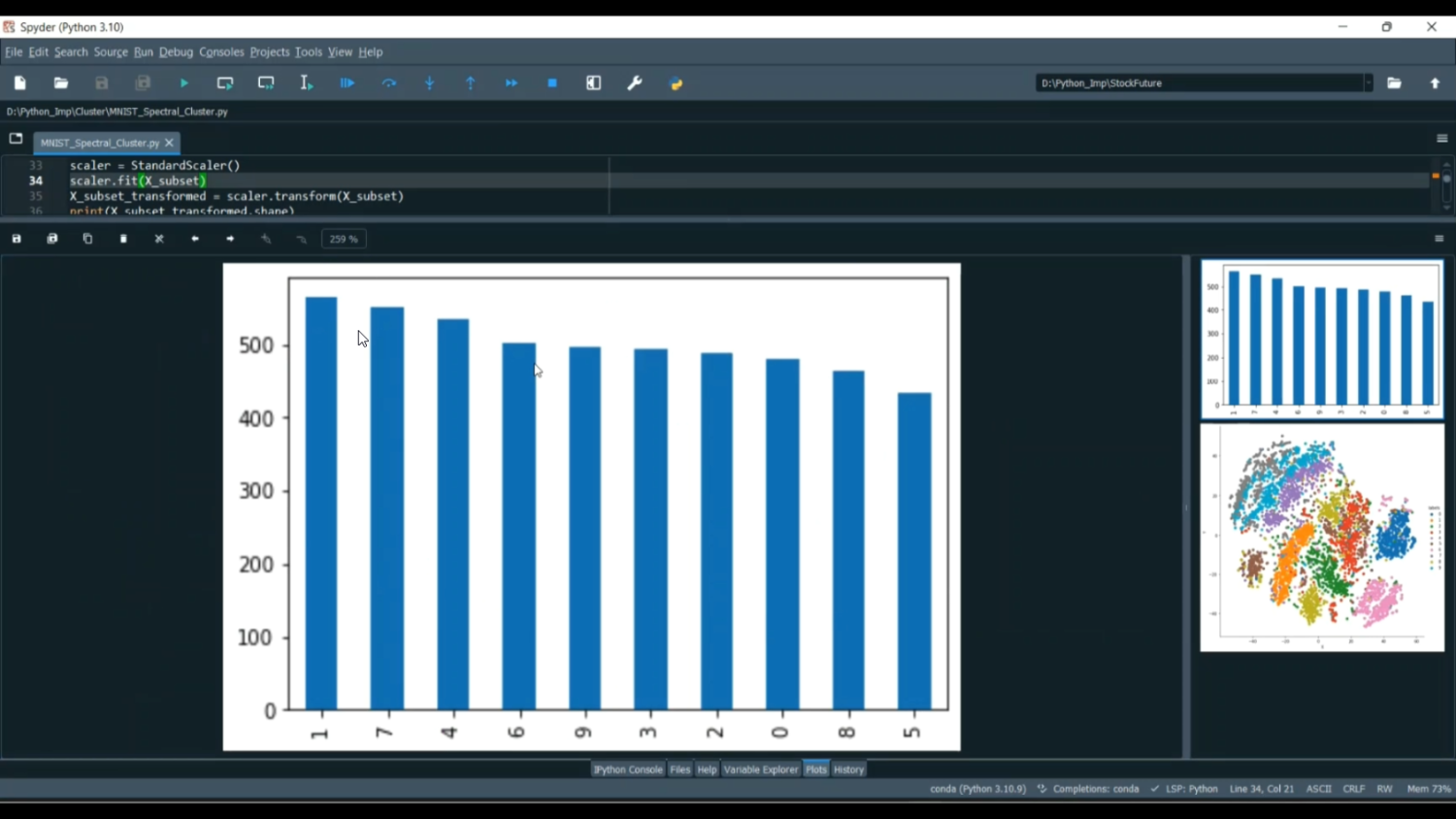Select the t-SNE scatter plot thumbnail
Viewport: 1456px width, 819px height.
pyautogui.click(x=1321, y=538)
